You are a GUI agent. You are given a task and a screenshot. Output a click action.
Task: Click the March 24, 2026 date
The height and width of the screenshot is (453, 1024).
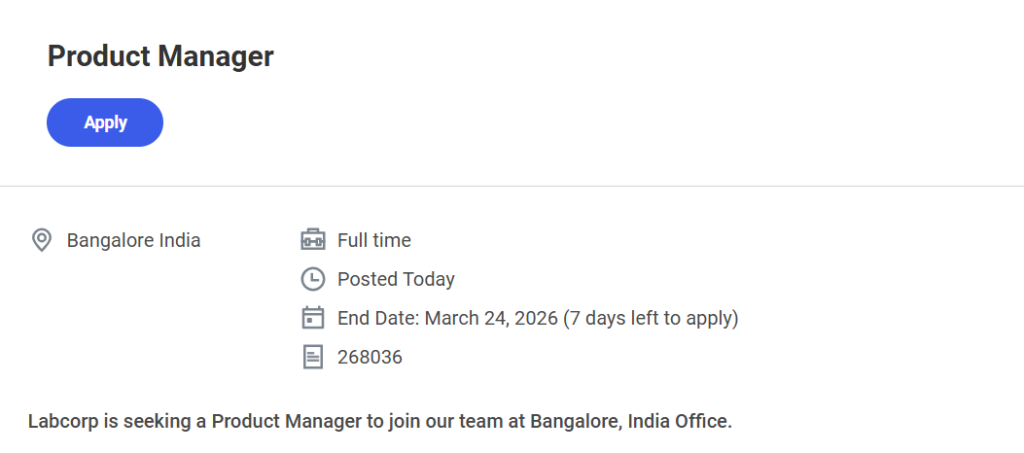click(x=491, y=318)
